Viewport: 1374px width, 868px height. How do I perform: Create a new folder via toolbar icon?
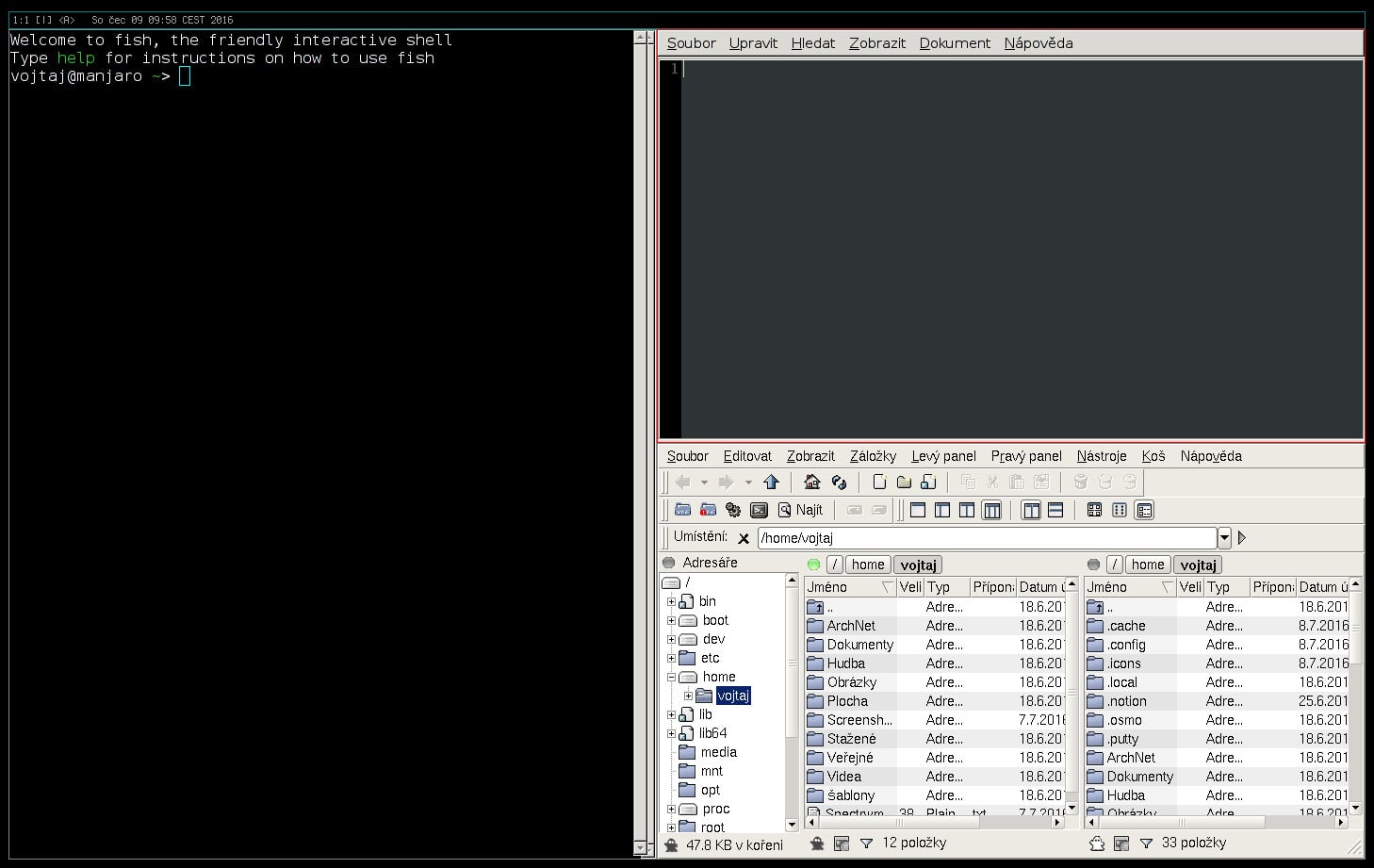[x=904, y=483]
